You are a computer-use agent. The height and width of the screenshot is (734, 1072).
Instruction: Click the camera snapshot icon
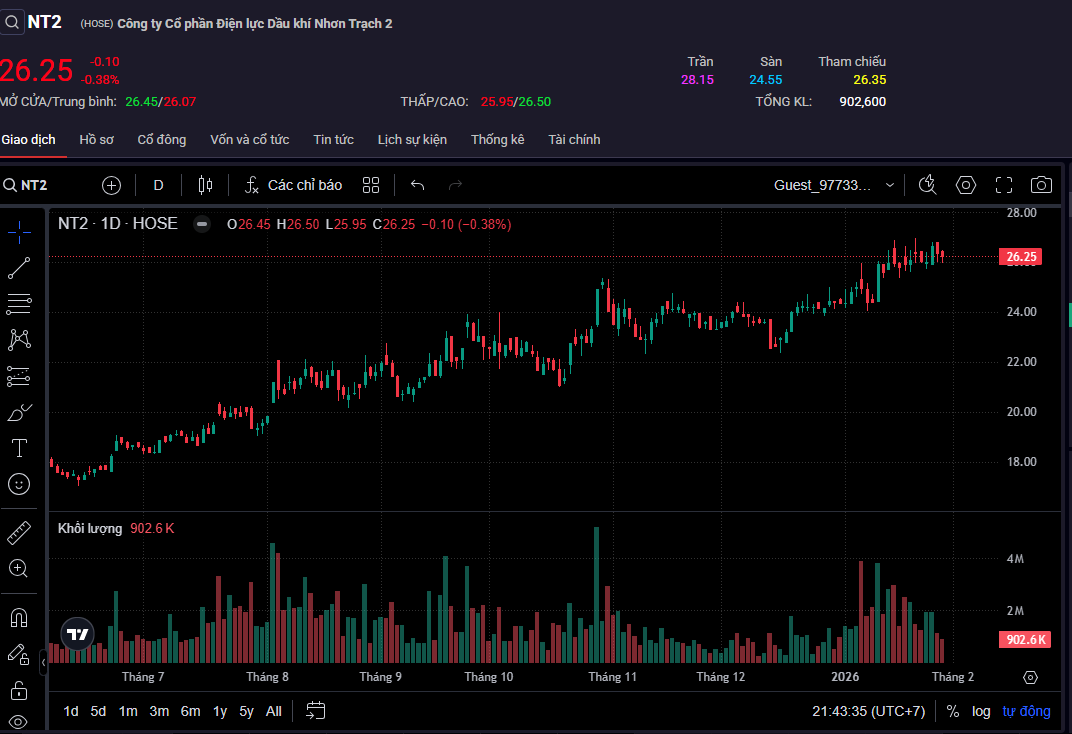click(x=1041, y=185)
